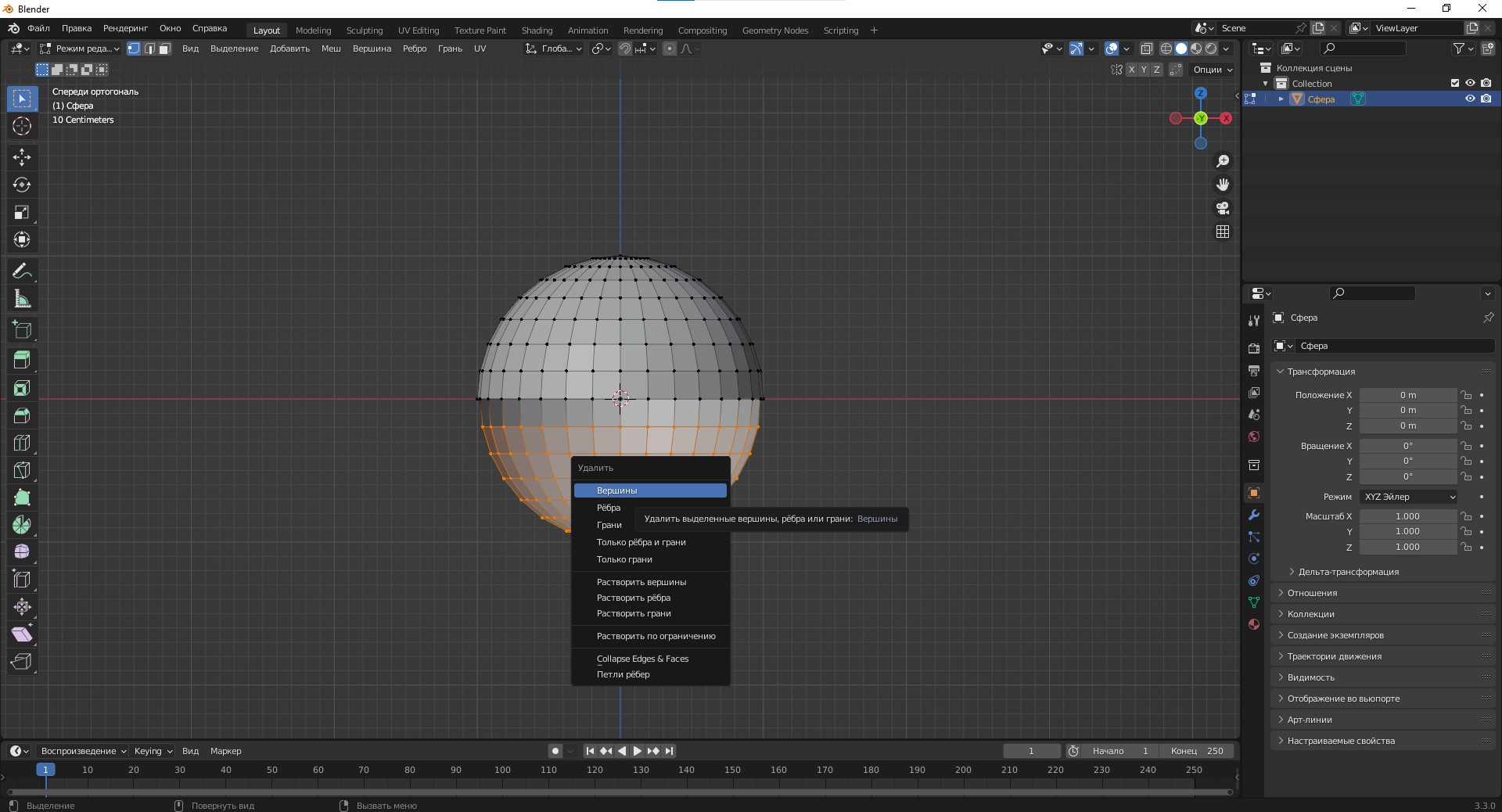This screenshot has height=812, width=1502.
Task: Open Material properties tab
Action: (x=1254, y=624)
